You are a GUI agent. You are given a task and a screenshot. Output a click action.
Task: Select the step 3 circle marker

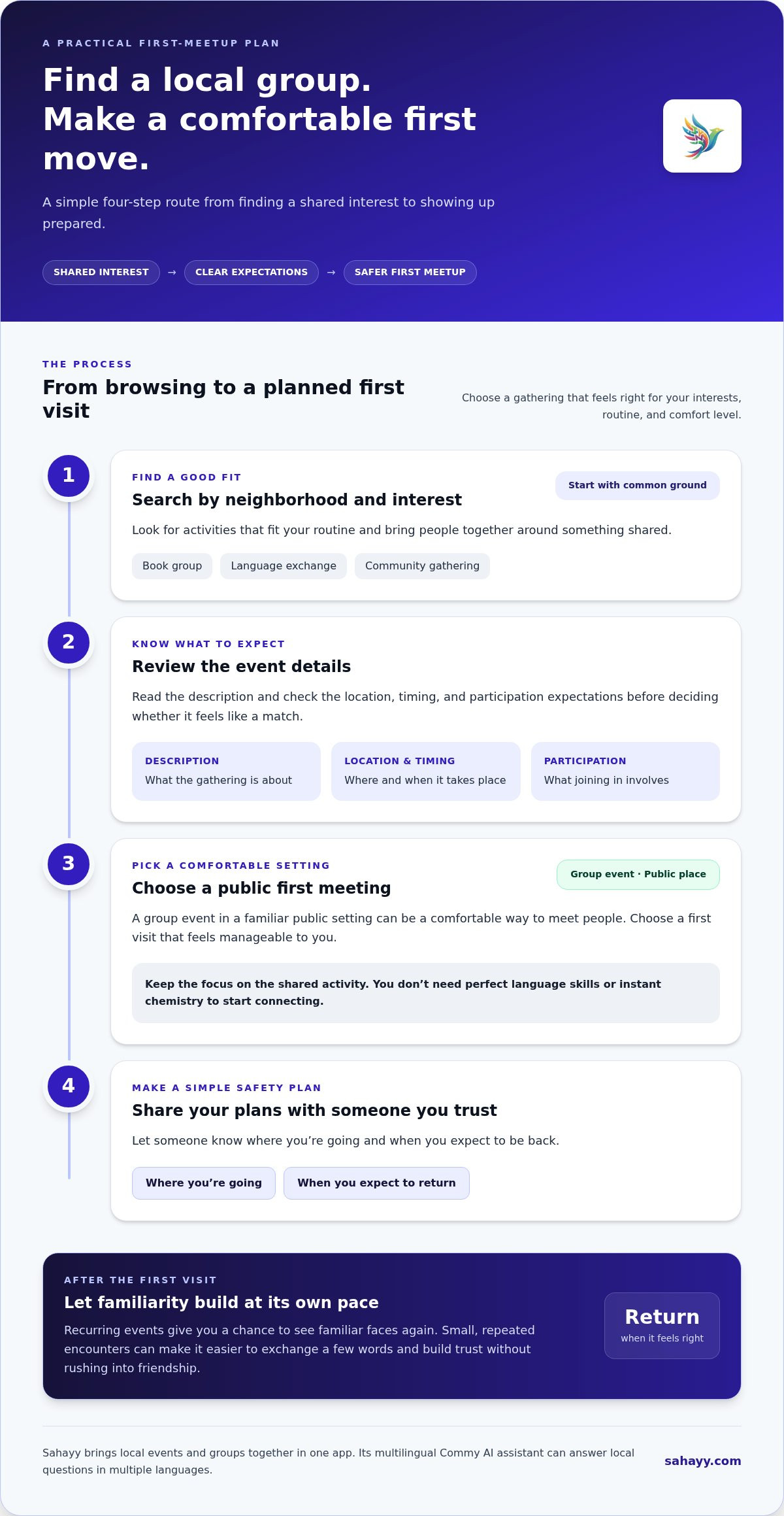(x=69, y=864)
